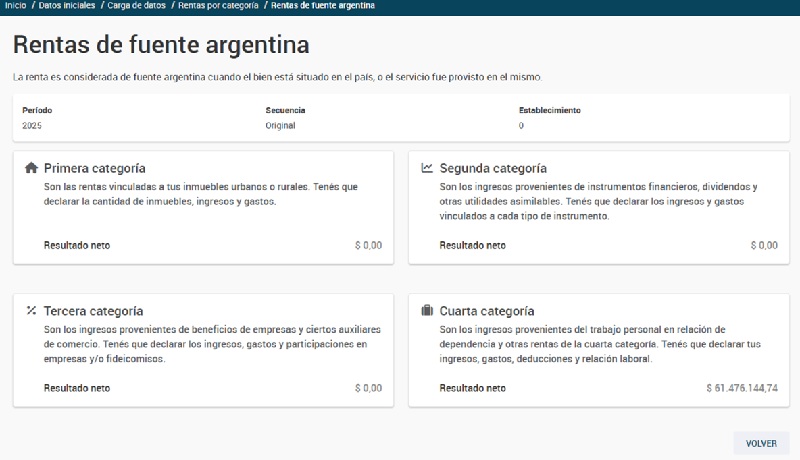Click the line chart icon for Segunda categoría
This screenshot has width=800, height=460.
pyautogui.click(x=427, y=168)
